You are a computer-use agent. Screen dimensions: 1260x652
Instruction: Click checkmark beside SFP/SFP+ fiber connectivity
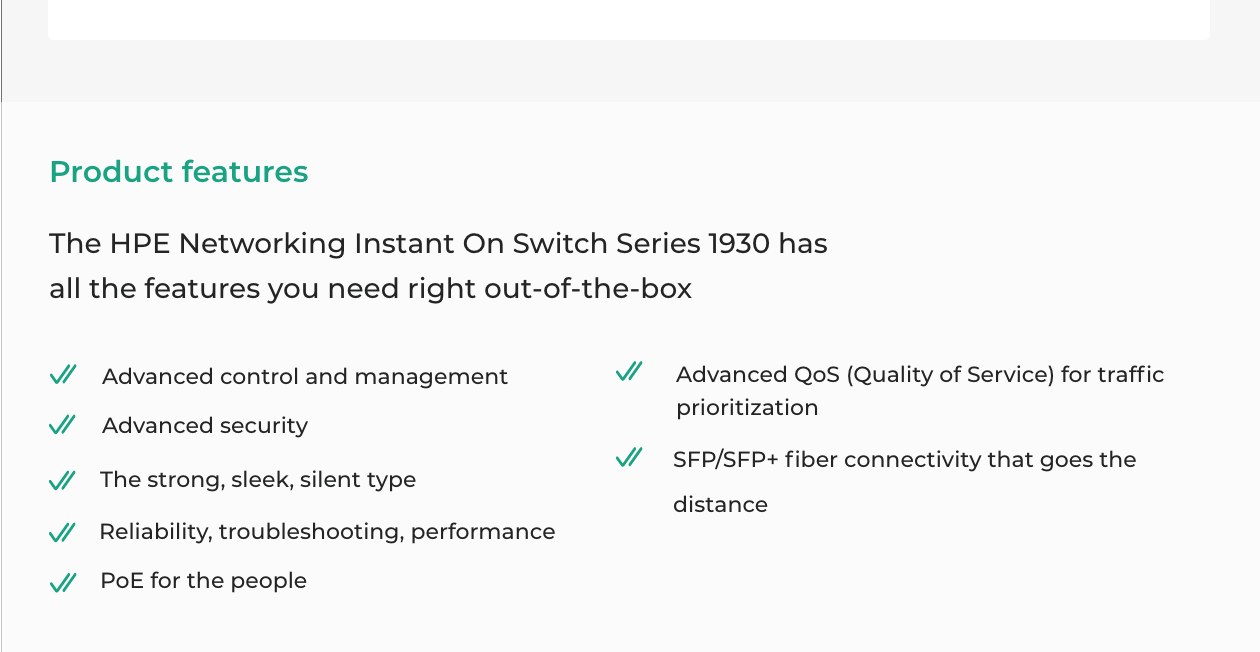point(629,458)
